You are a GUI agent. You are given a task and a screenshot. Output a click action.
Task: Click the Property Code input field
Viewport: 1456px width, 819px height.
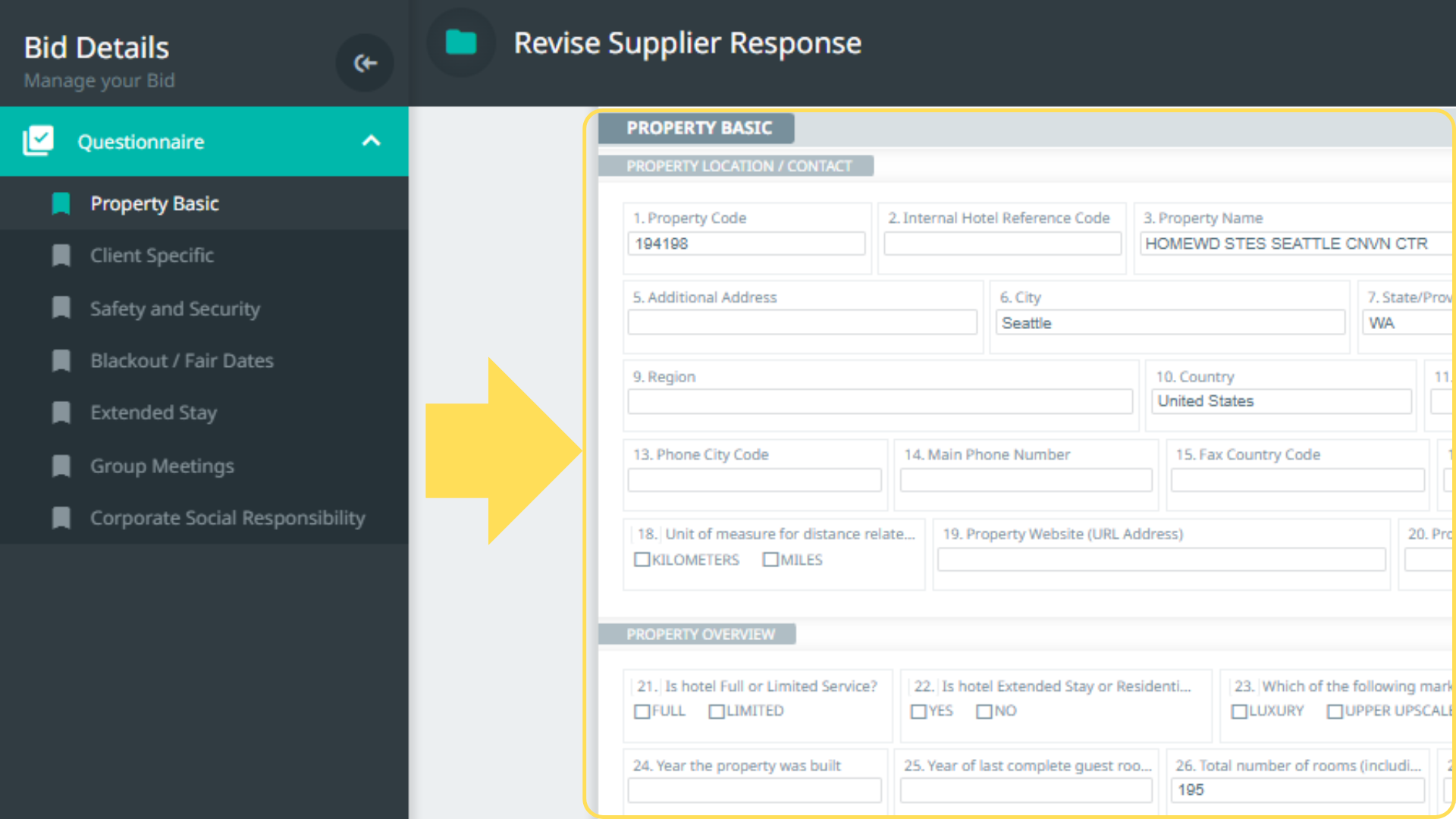[x=745, y=243]
